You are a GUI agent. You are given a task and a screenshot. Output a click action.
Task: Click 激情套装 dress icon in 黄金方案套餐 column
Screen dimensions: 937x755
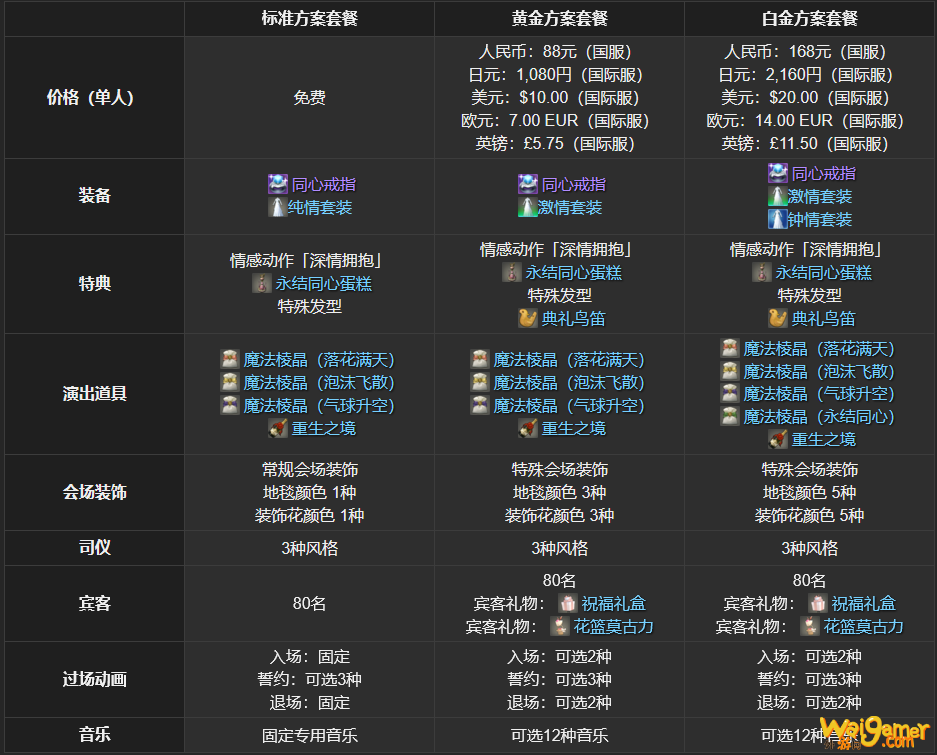point(528,207)
